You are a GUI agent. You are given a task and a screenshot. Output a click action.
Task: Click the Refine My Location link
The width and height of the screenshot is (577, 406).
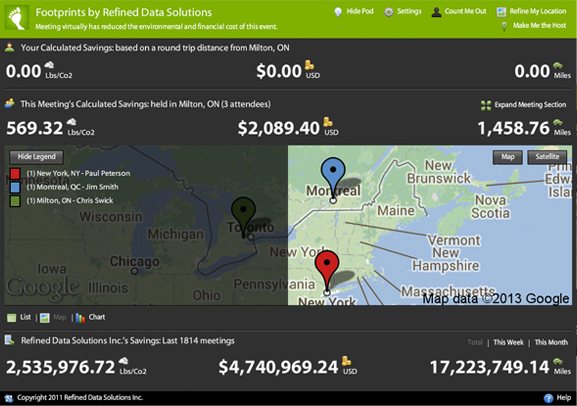click(x=538, y=11)
